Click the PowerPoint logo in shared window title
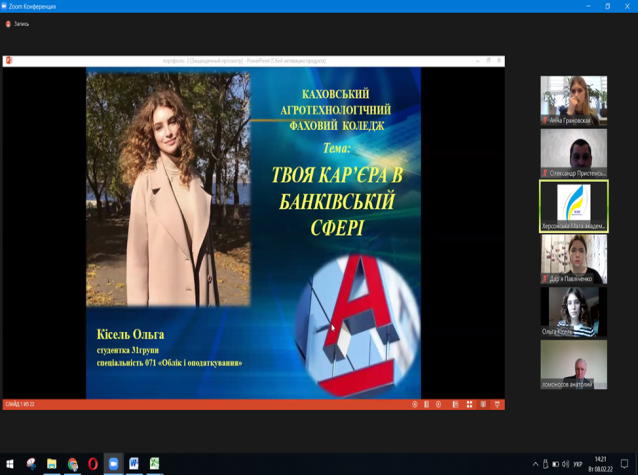This screenshot has width=638, height=475. tap(9, 61)
